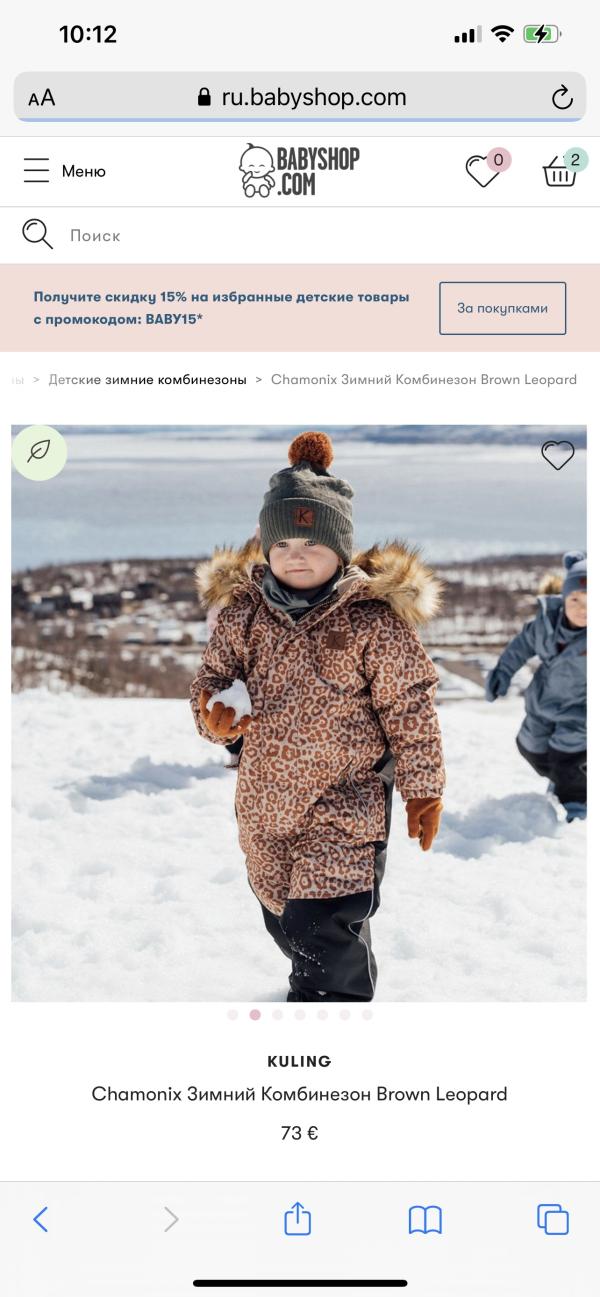
Task: Open Safari bookmarks book icon
Action: point(425,1220)
